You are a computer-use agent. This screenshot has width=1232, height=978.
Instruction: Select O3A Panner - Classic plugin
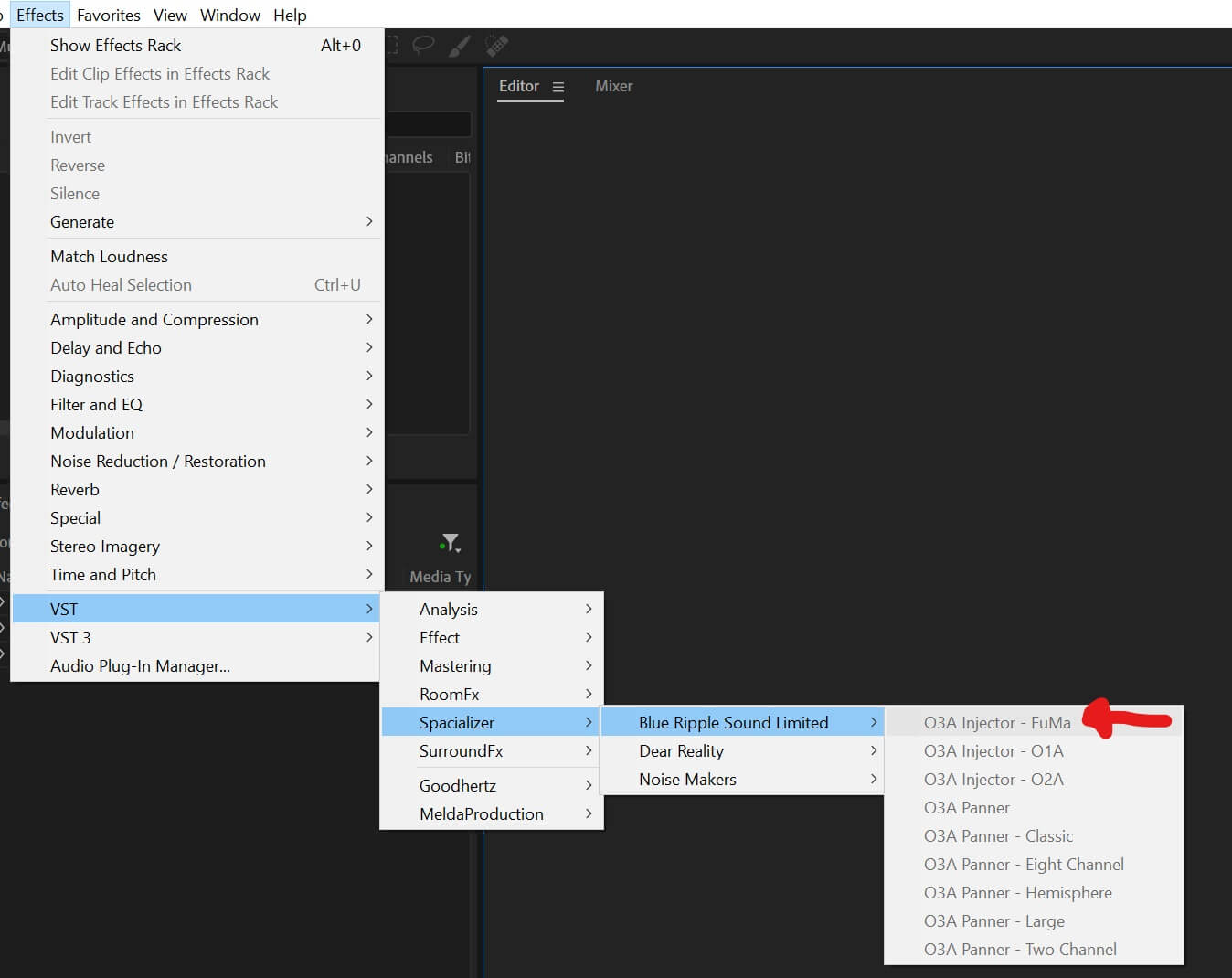tap(1034, 835)
